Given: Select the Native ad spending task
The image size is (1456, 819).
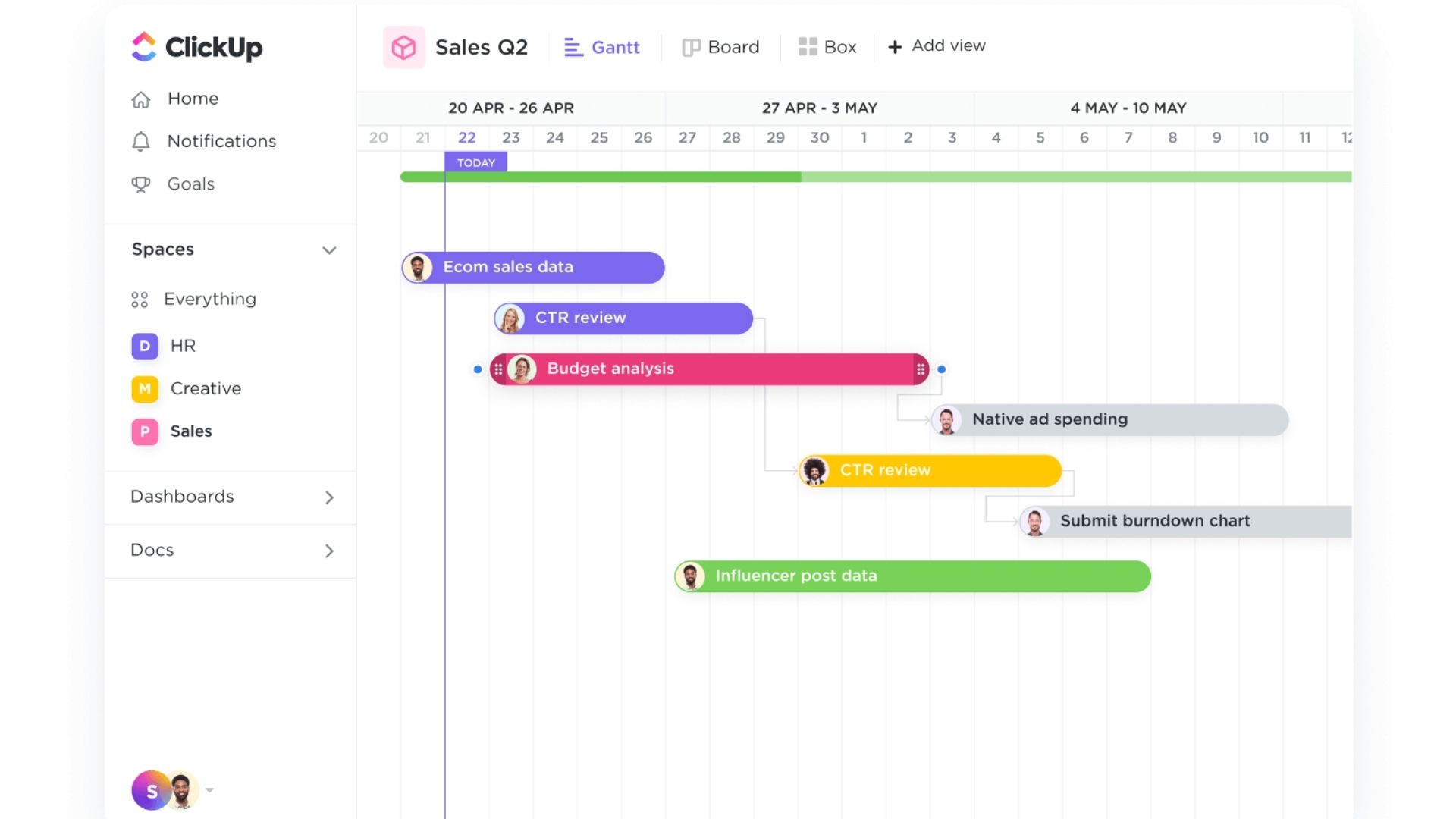Looking at the screenshot, I should [x=1109, y=420].
